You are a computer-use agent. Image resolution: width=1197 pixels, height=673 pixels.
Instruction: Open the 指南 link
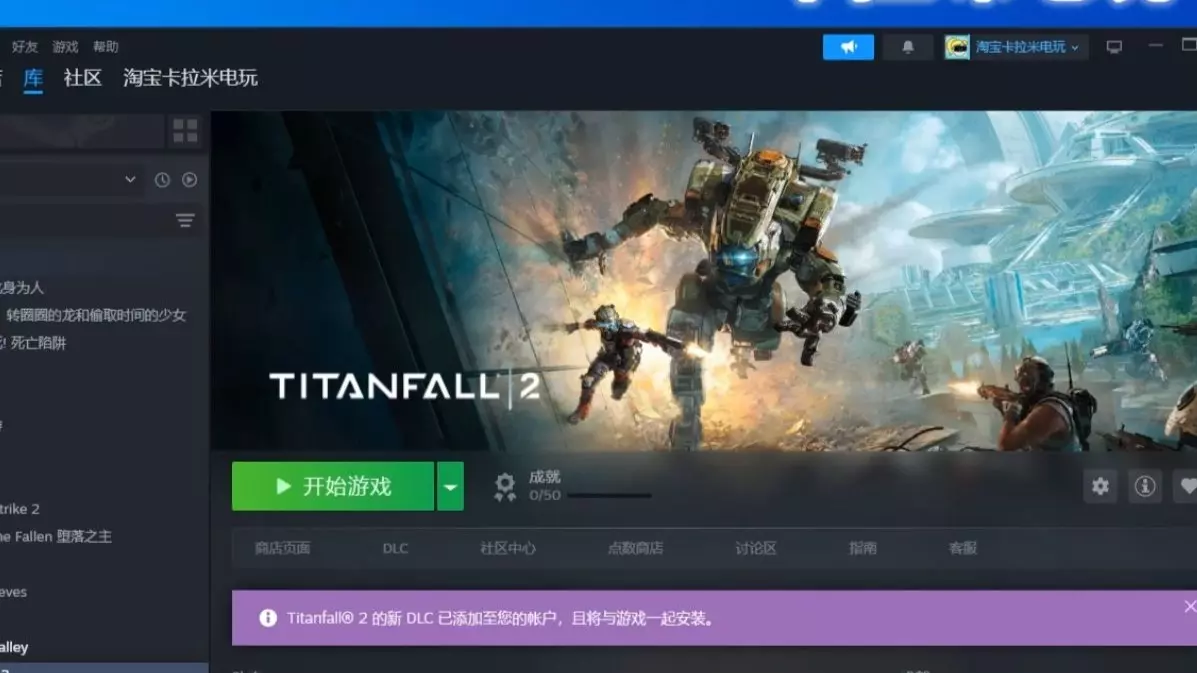click(863, 548)
